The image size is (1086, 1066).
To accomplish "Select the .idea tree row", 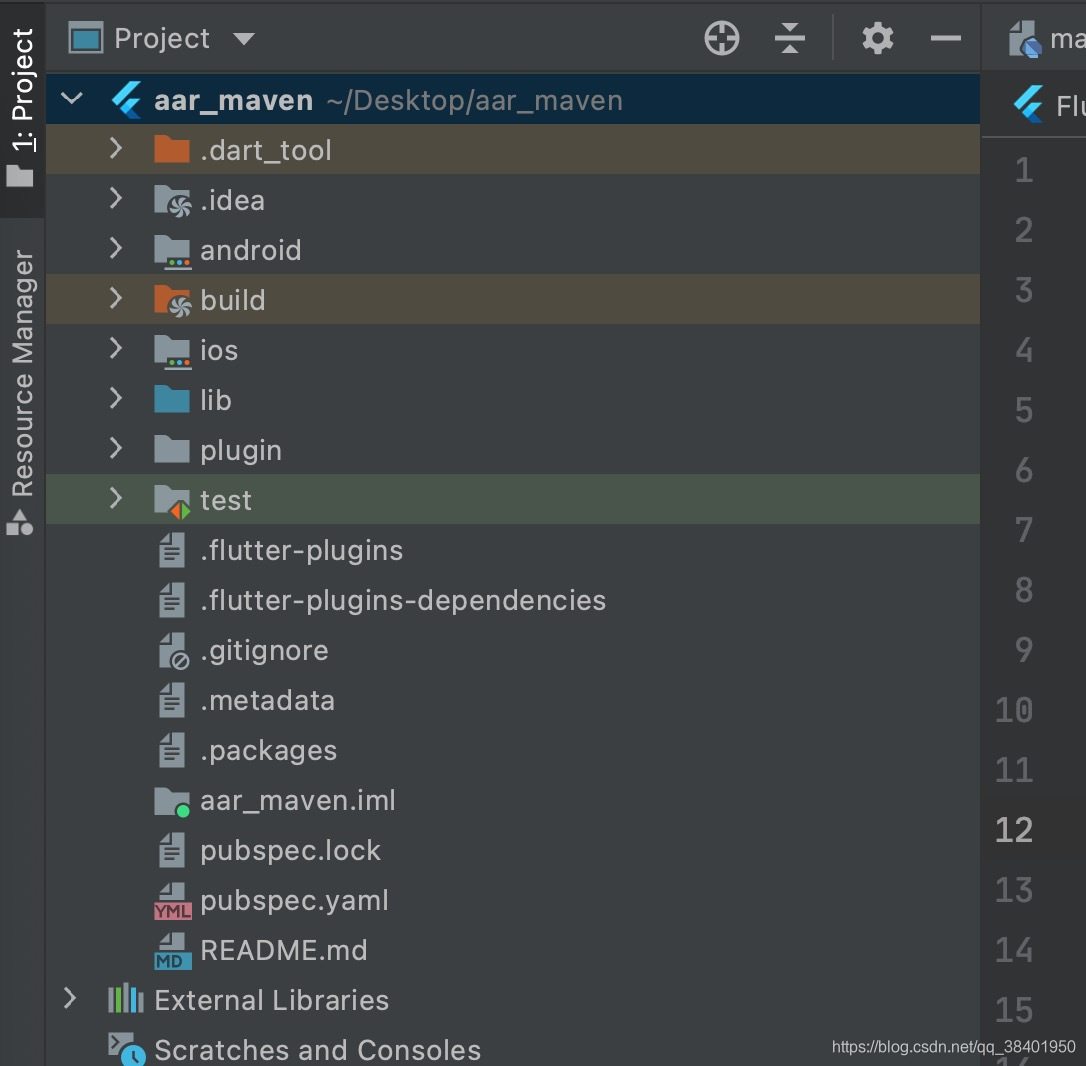I will 513,199.
